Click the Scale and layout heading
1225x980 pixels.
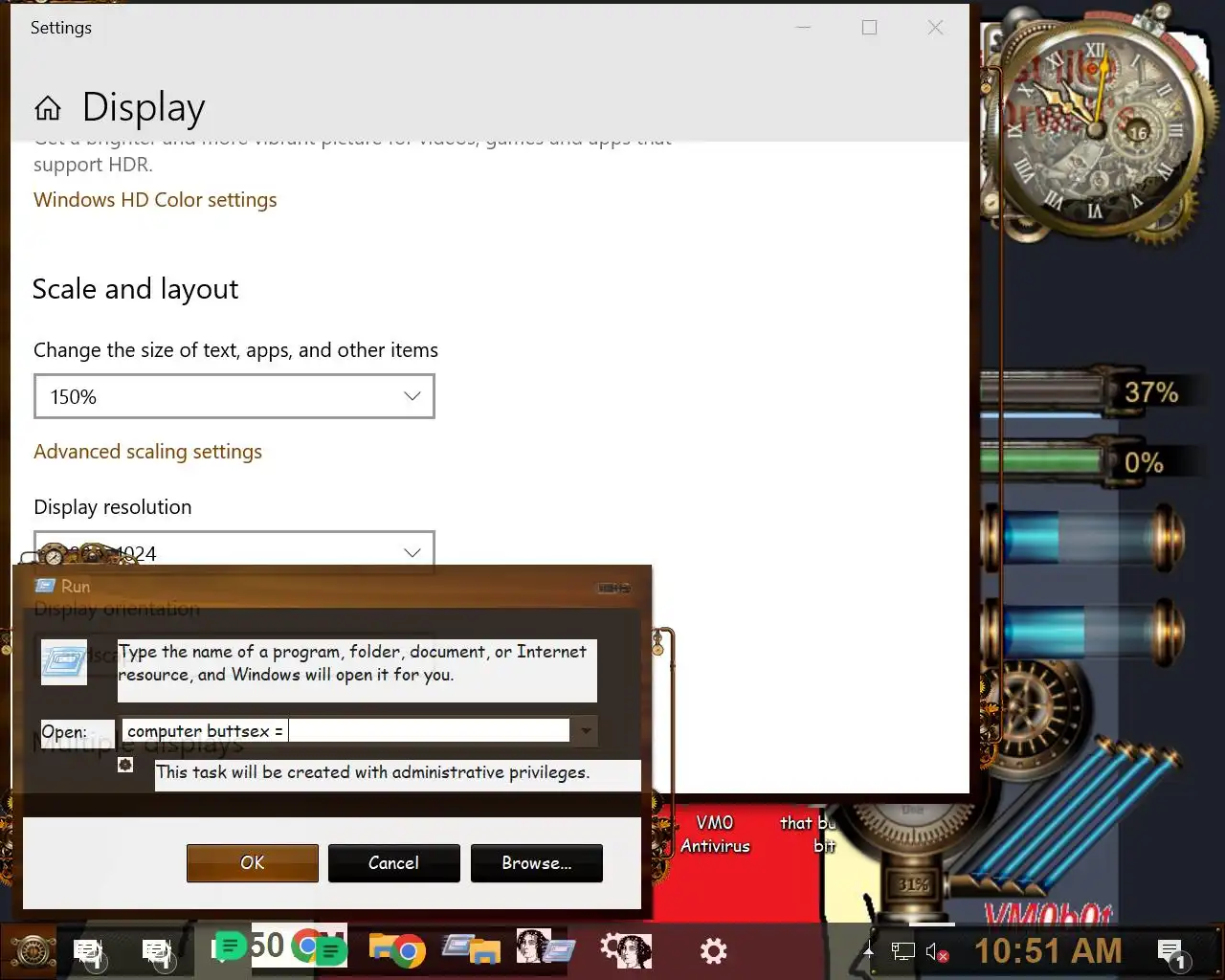135,289
